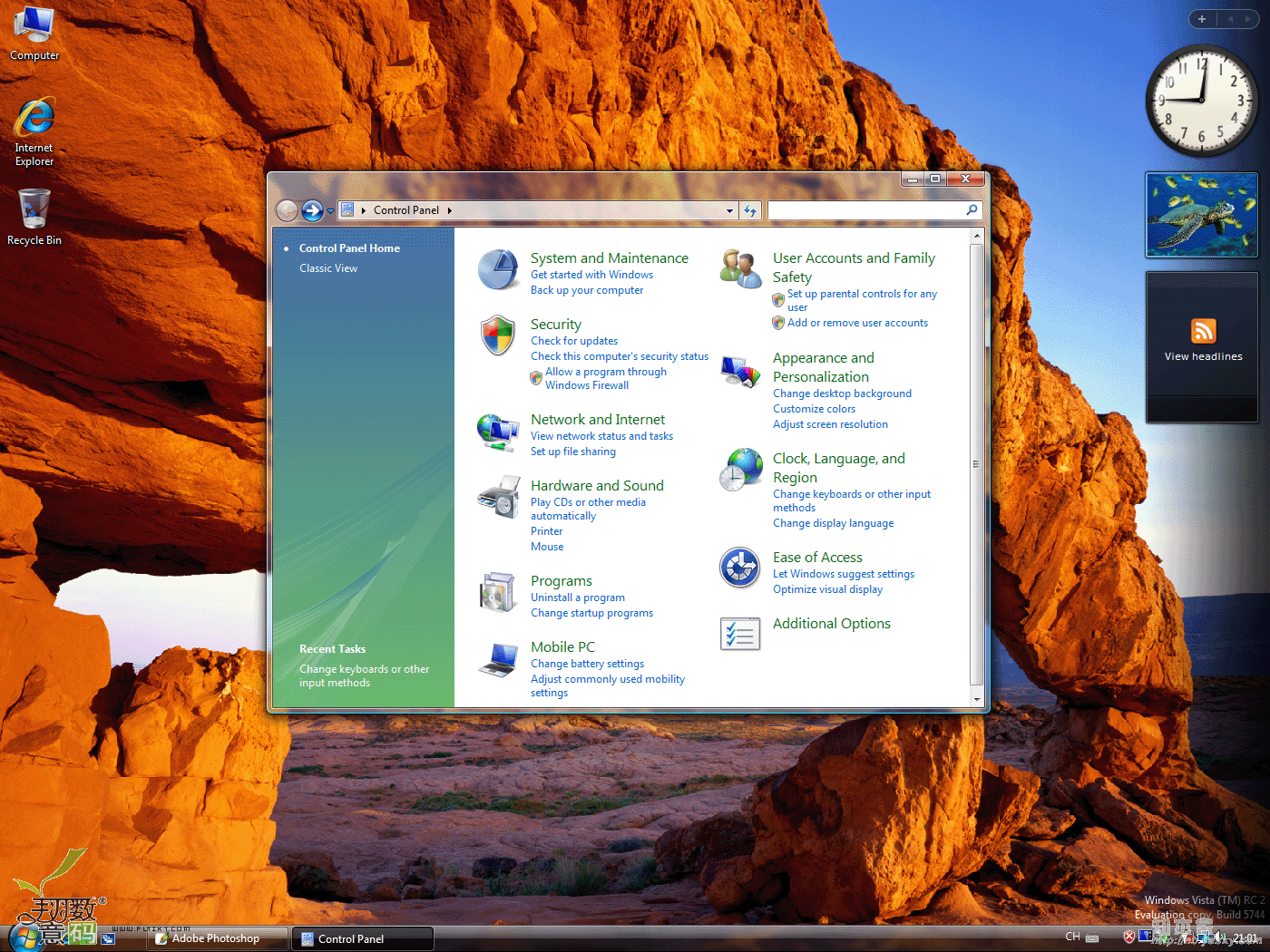Click Change battery settings link
1270x952 pixels.
coord(587,664)
